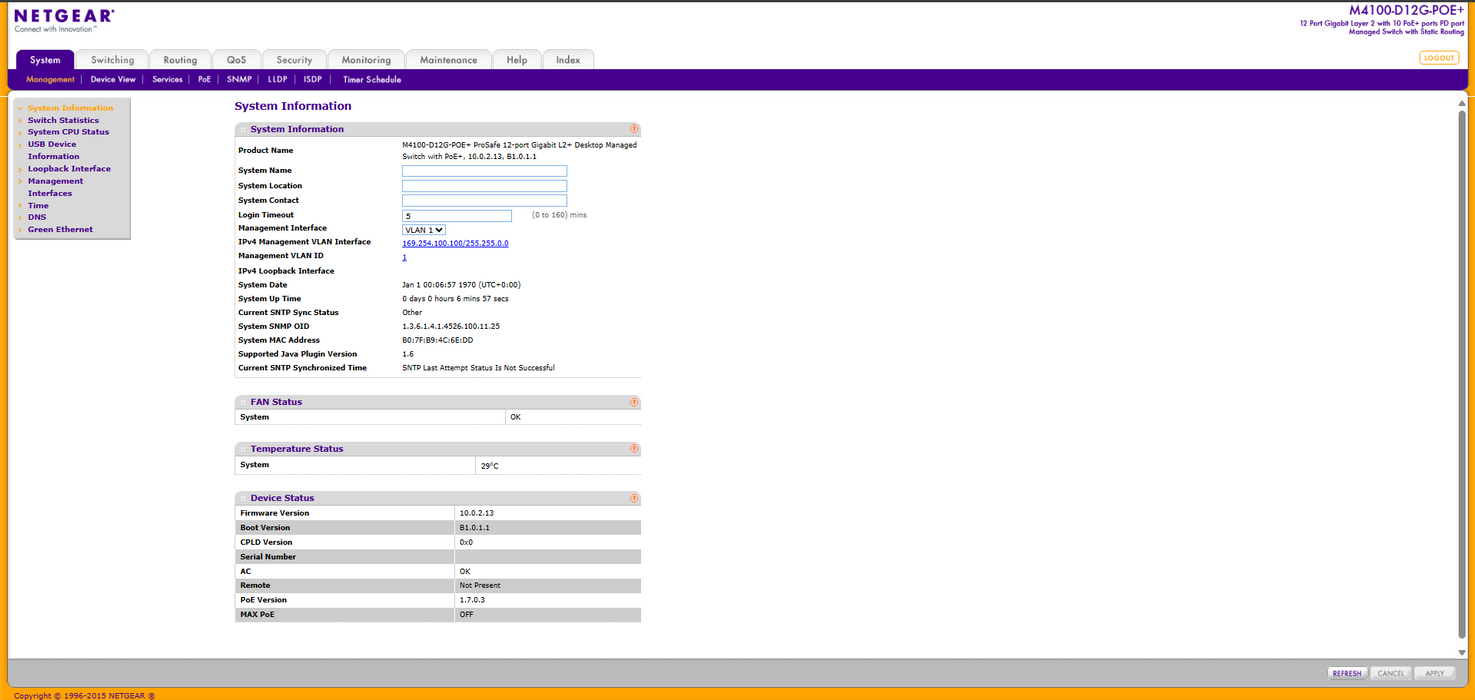Open the System tab

click(x=45, y=60)
